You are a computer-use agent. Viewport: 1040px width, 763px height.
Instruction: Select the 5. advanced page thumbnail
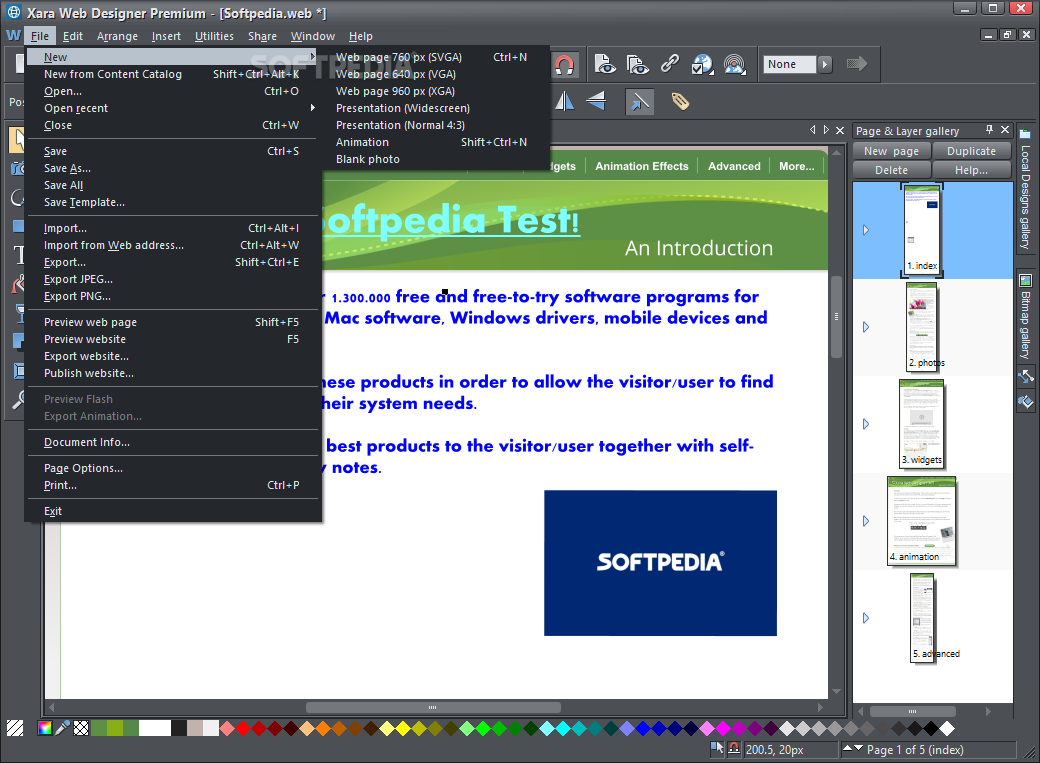(922, 617)
